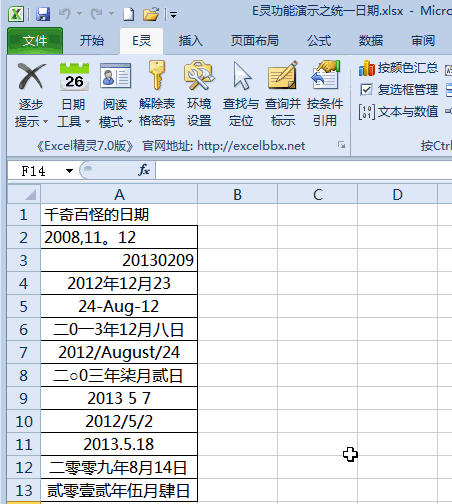The height and width of the screenshot is (504, 452).
Task: Open the Customize Quick Access Toolbar dropdown
Action: coord(173,15)
